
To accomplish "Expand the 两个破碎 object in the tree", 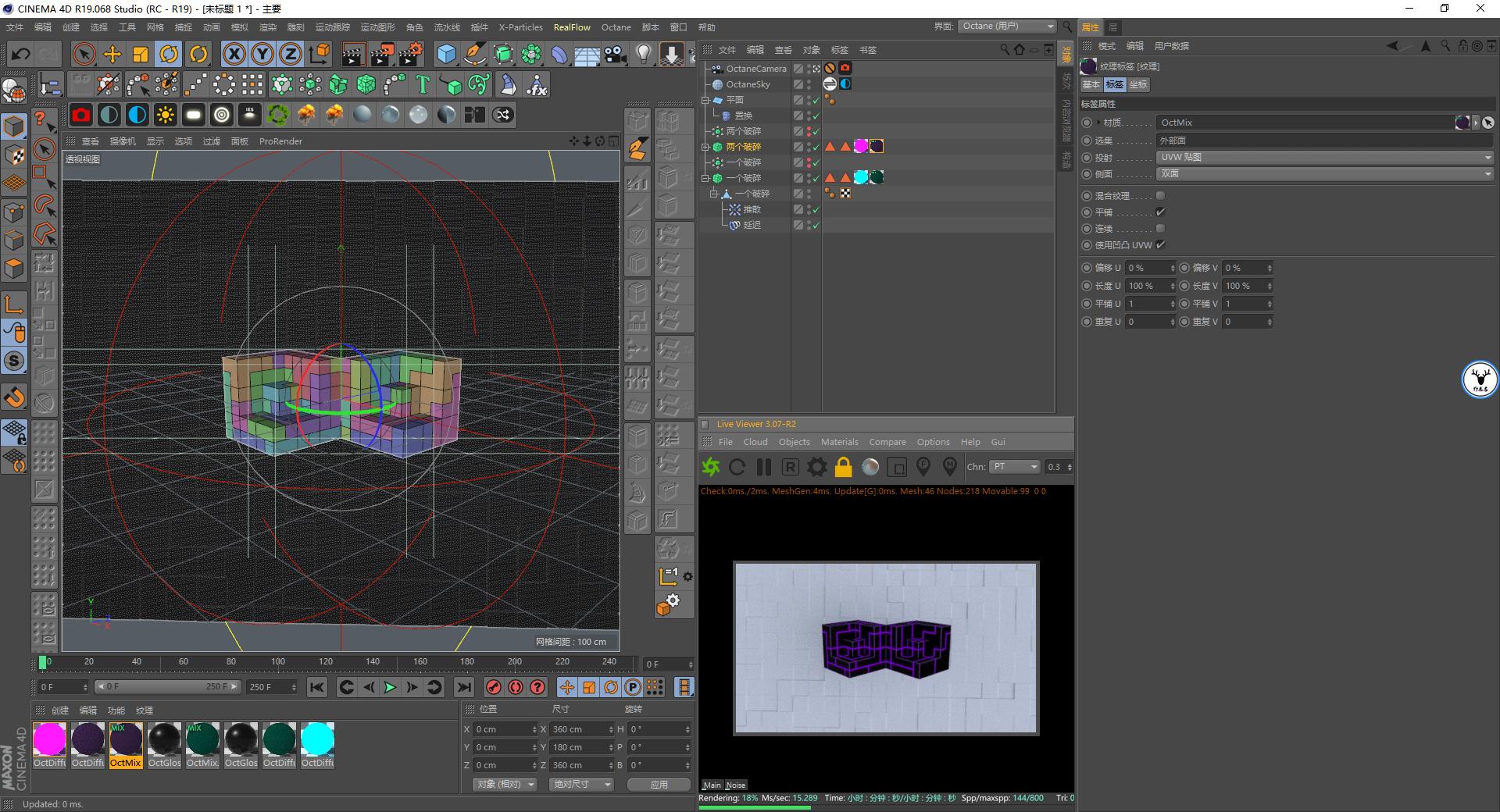I will pyautogui.click(x=706, y=147).
